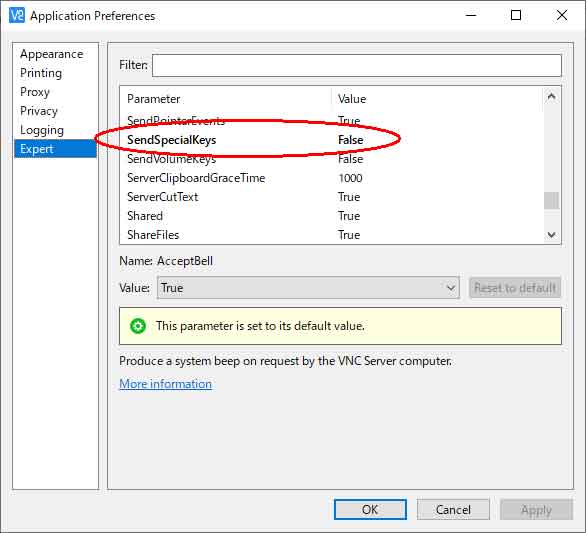The image size is (586, 533).
Task: Select the SendSpecialKeys parameter row
Action: (x=332, y=140)
